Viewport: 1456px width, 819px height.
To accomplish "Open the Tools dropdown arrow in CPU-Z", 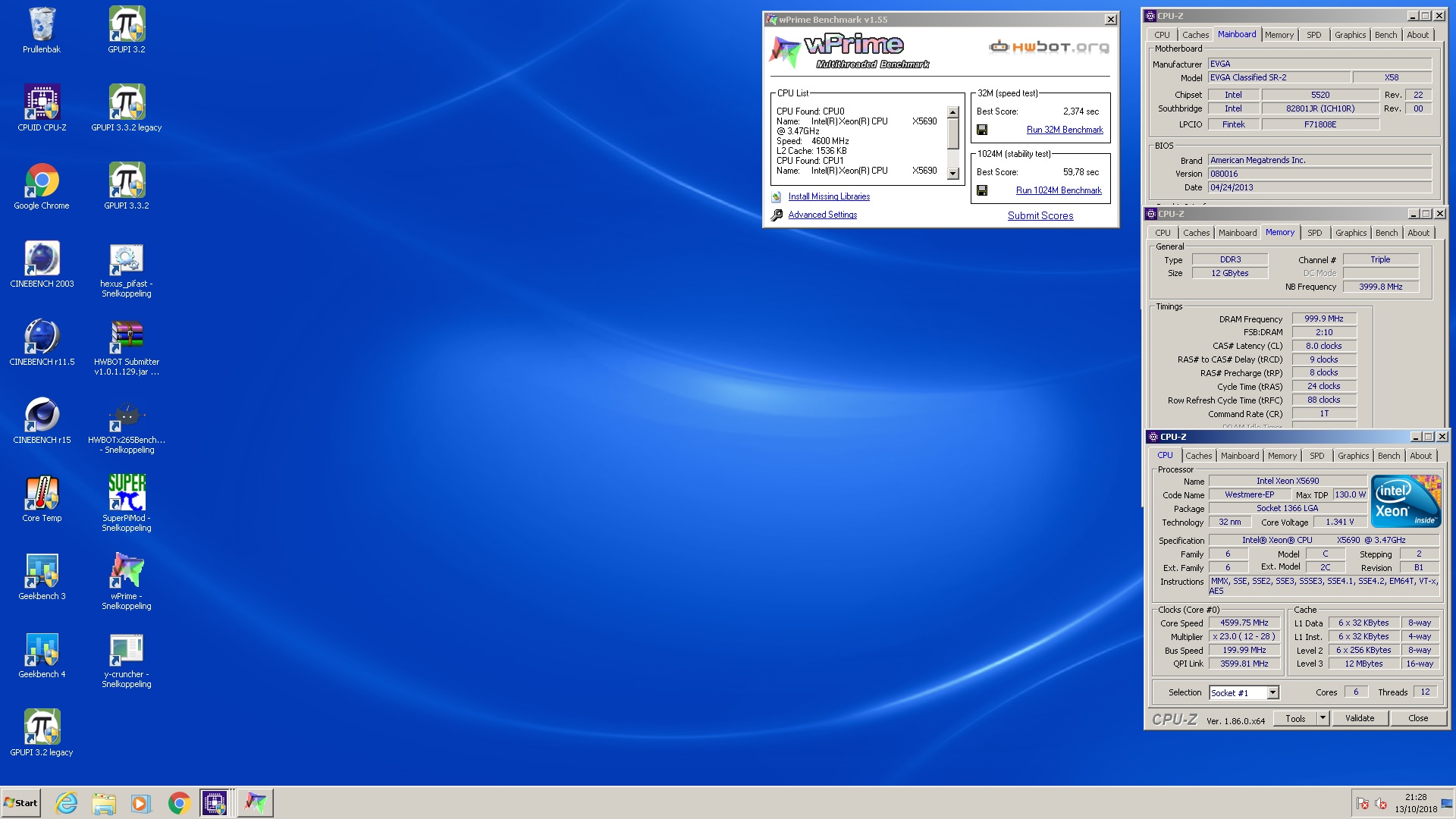I will coord(1323,718).
